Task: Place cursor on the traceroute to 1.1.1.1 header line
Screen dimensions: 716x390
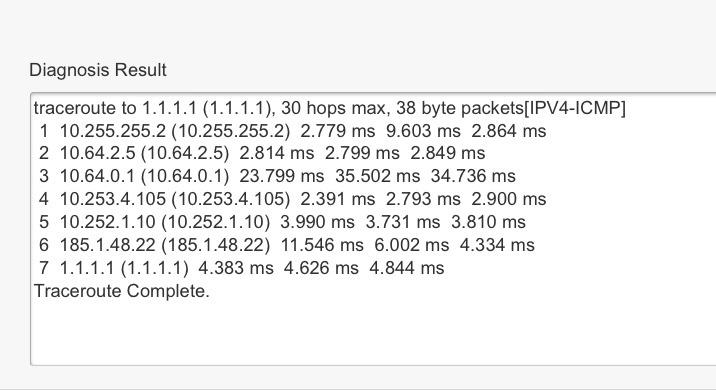Action: (330, 108)
